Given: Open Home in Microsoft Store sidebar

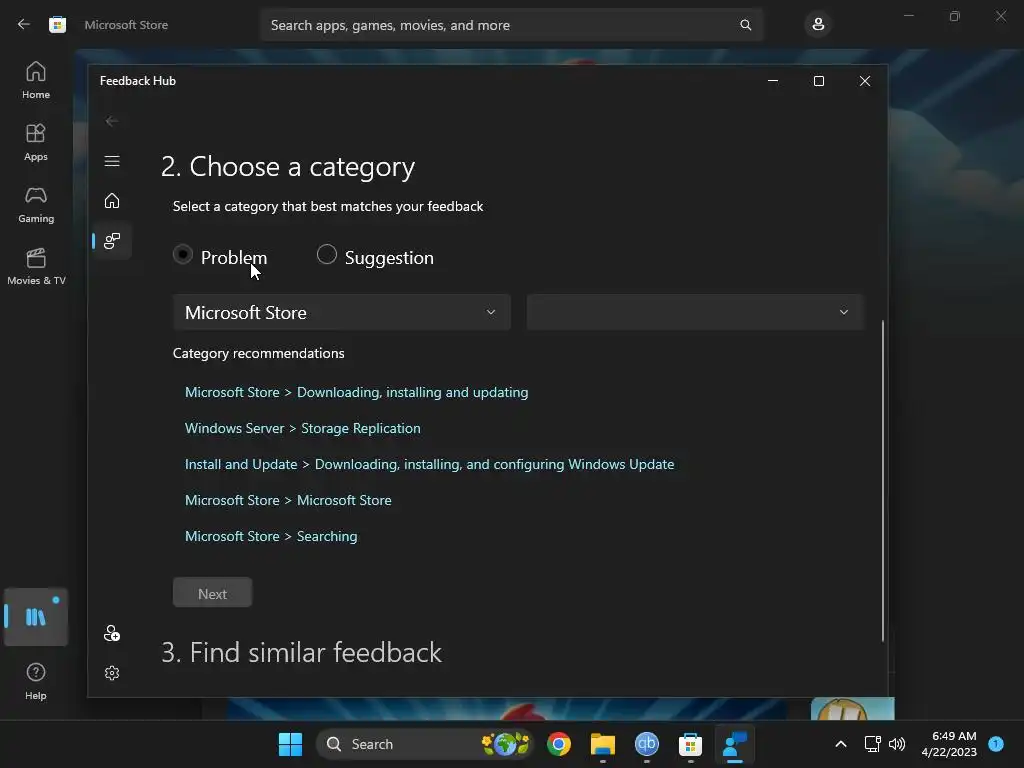Looking at the screenshot, I should [36, 80].
